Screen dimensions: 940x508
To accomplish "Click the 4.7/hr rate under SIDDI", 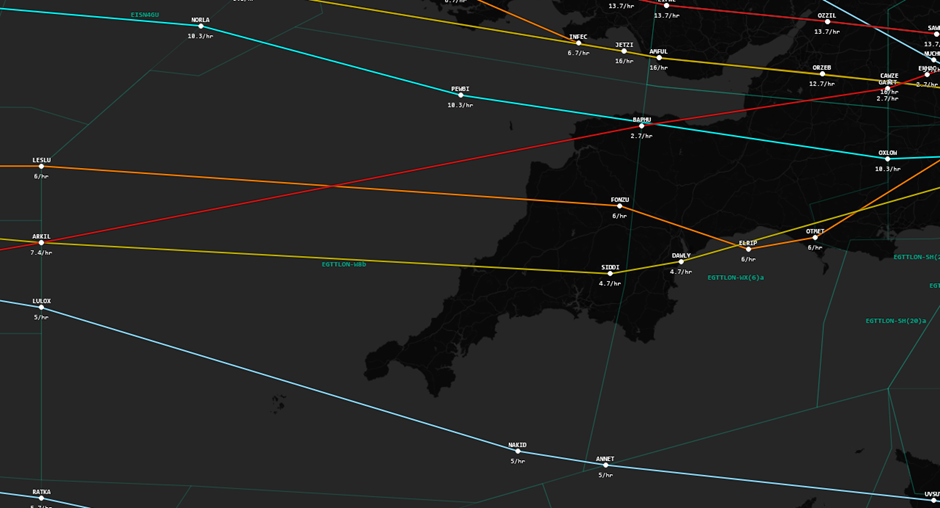I will click(x=610, y=283).
